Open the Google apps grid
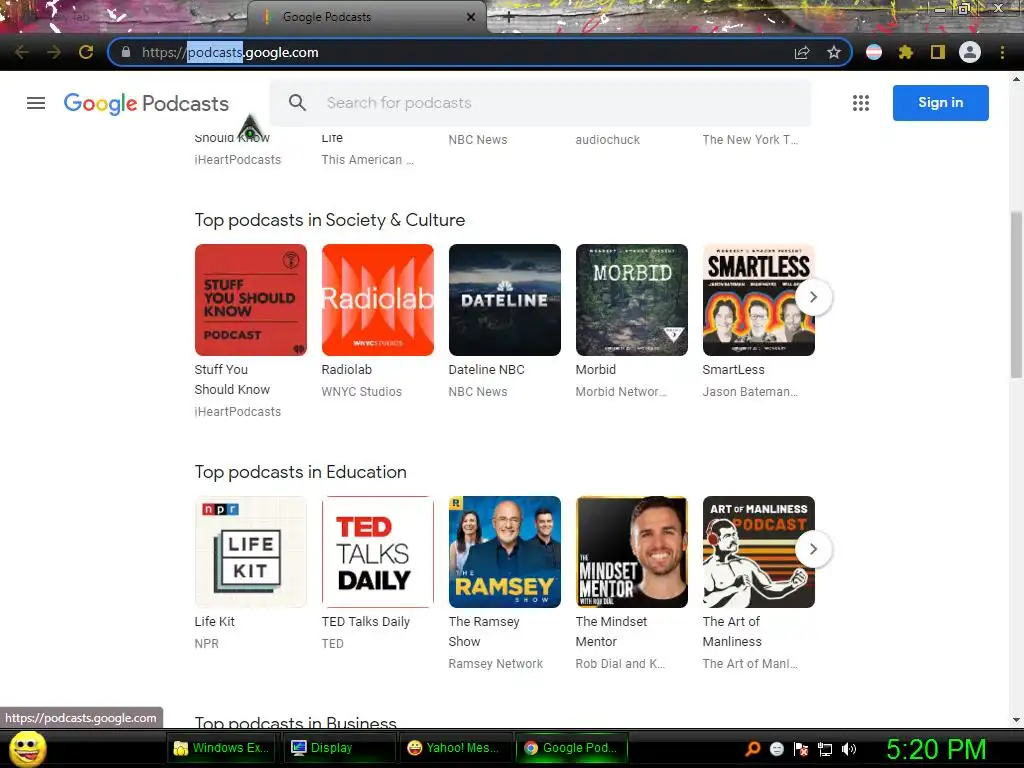Screen dimensions: 1024x768 (861, 103)
